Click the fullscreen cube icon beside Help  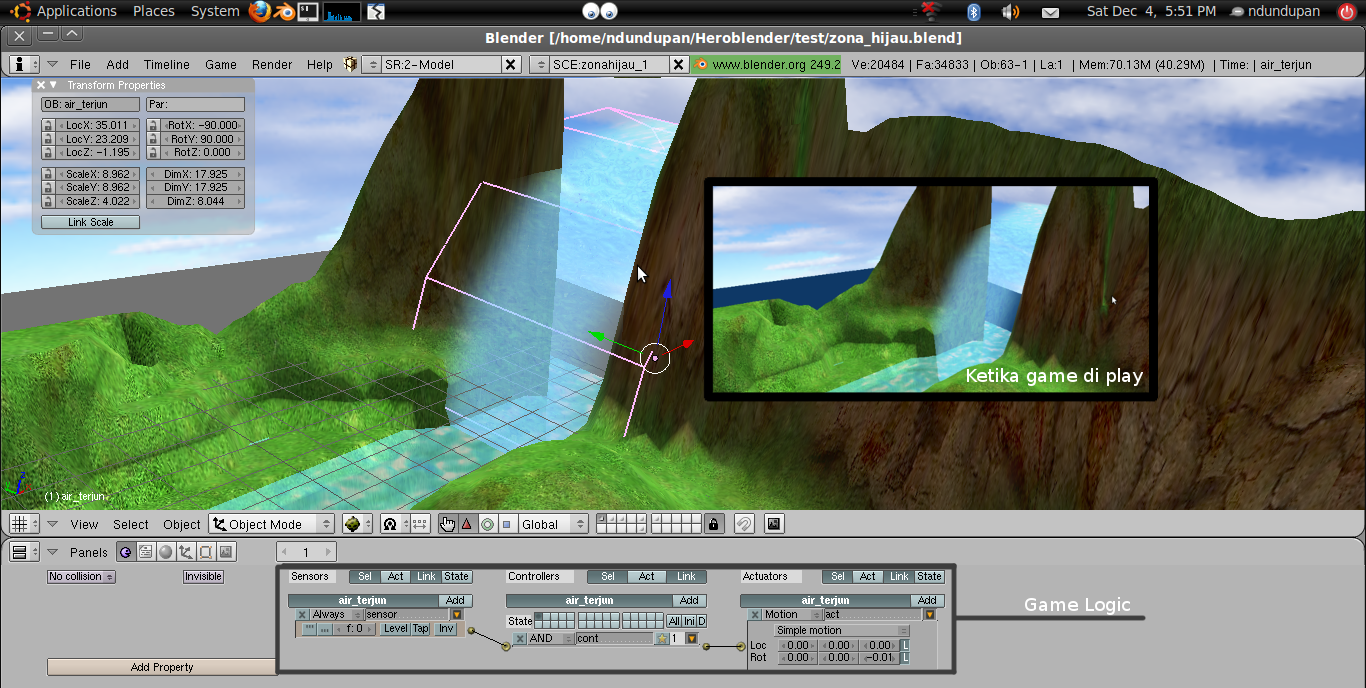coord(350,64)
